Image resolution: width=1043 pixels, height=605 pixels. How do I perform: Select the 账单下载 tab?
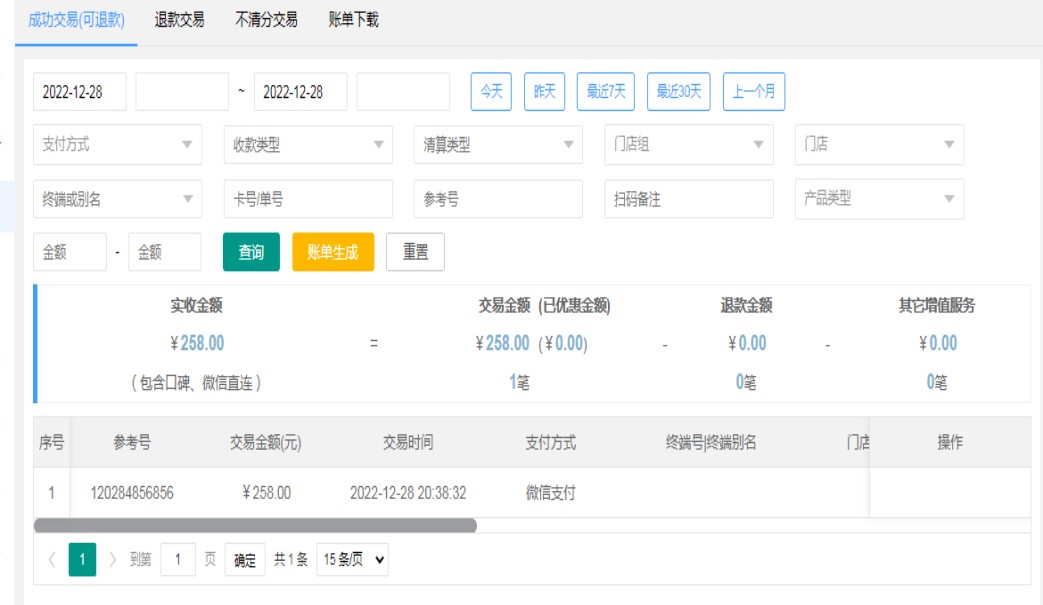[x=353, y=20]
